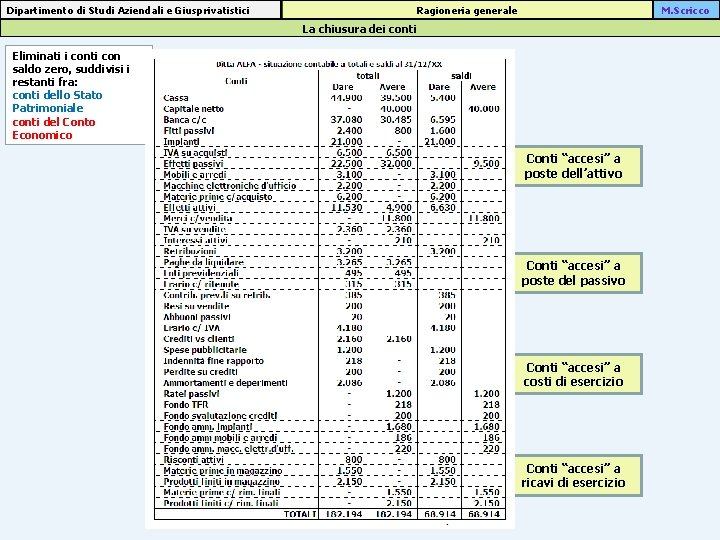Click the "Effetti passivi" row label
This screenshot has height=540, width=720.
click(x=193, y=164)
